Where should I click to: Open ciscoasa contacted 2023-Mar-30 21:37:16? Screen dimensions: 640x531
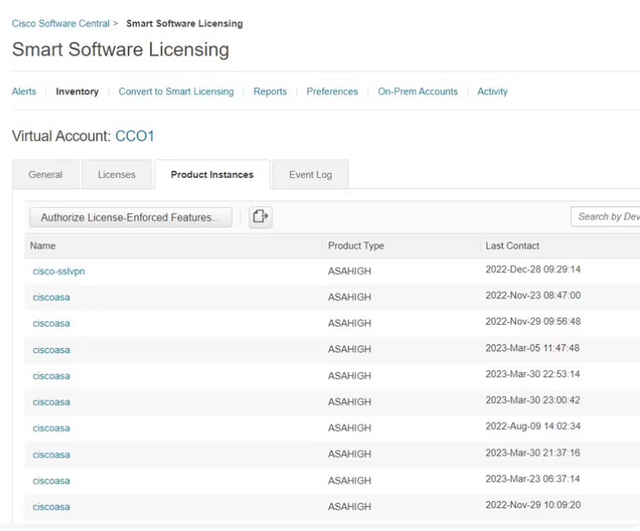51,455
